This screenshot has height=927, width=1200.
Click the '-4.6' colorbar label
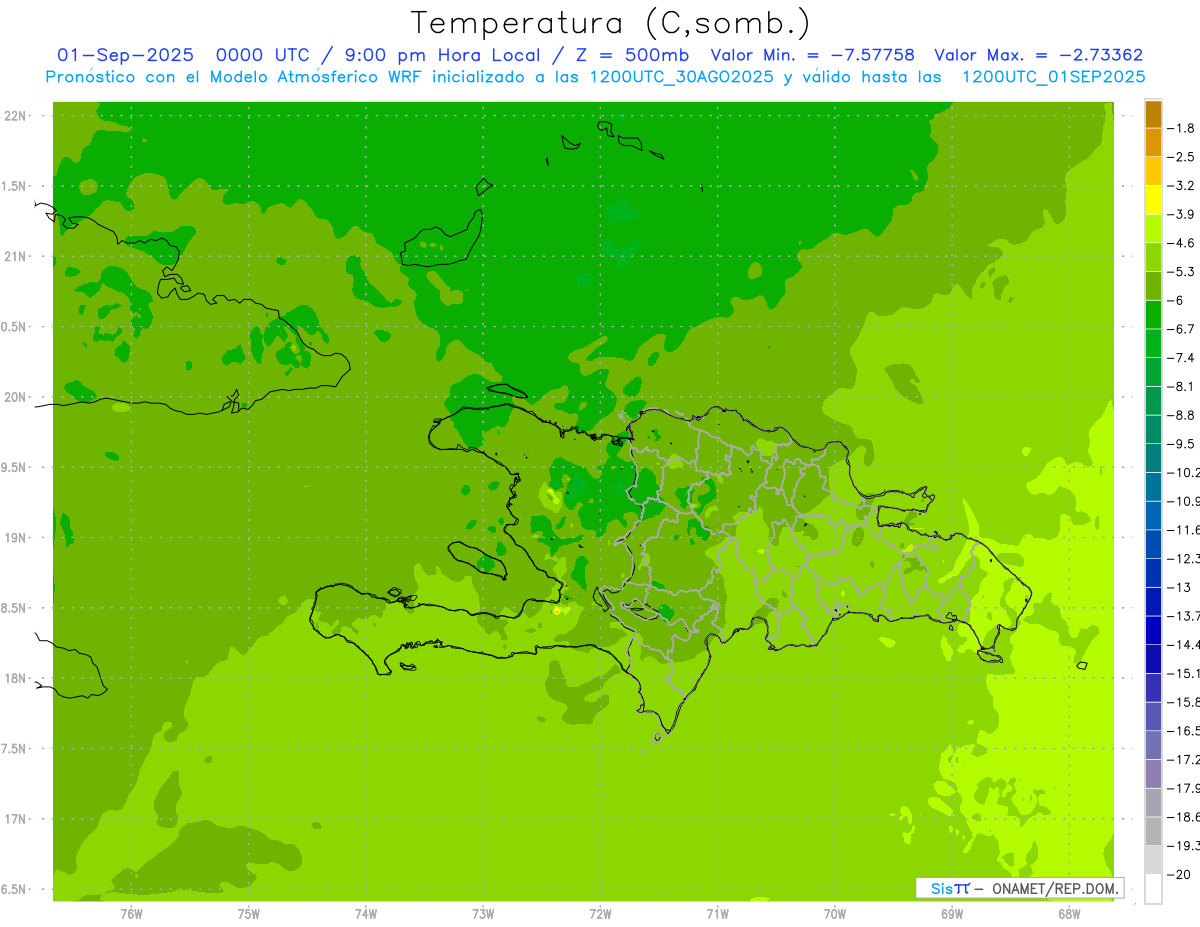(1182, 243)
